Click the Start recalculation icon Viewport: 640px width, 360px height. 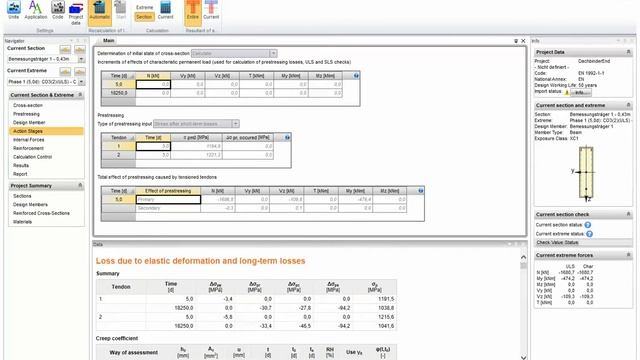click(x=121, y=10)
